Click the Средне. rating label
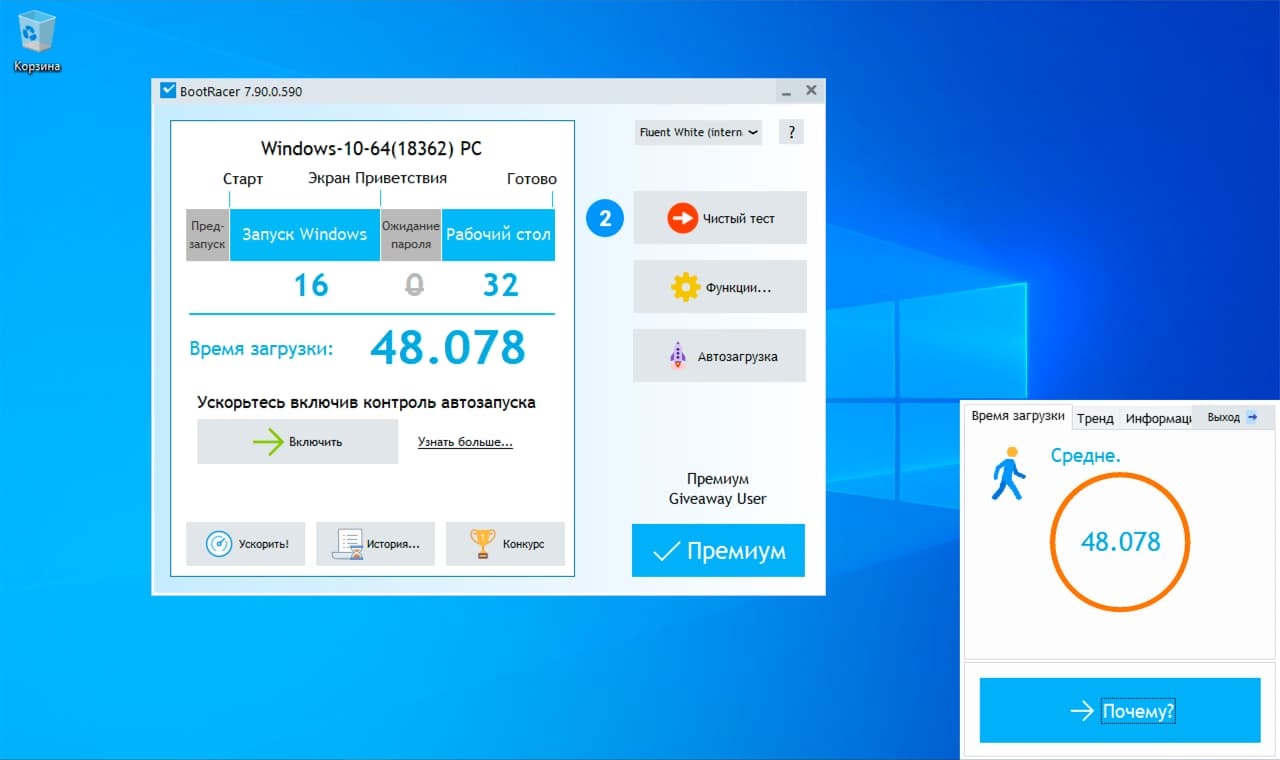 click(x=1086, y=456)
